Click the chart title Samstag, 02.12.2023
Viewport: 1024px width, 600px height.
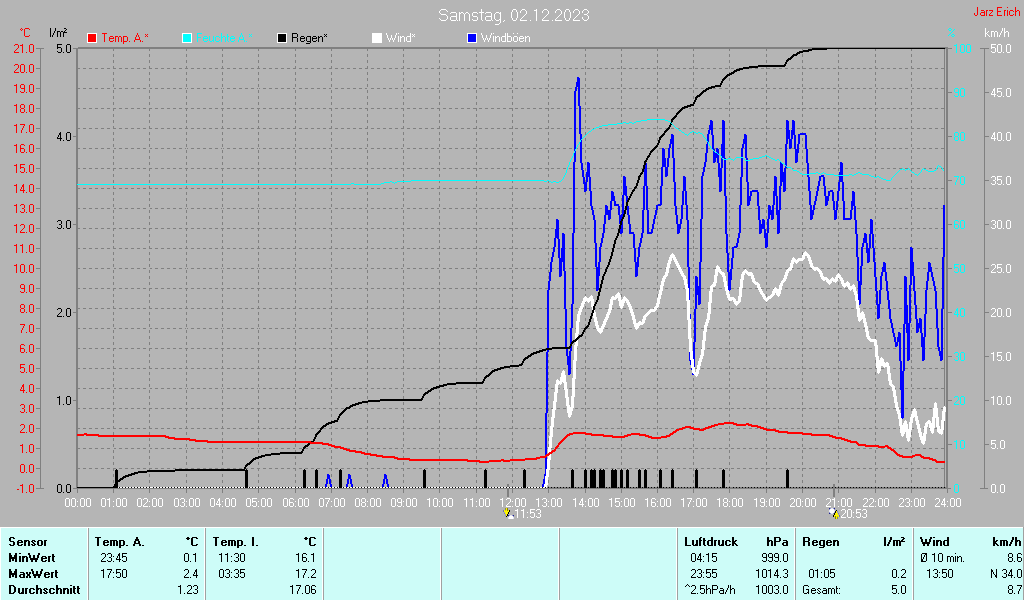513,15
